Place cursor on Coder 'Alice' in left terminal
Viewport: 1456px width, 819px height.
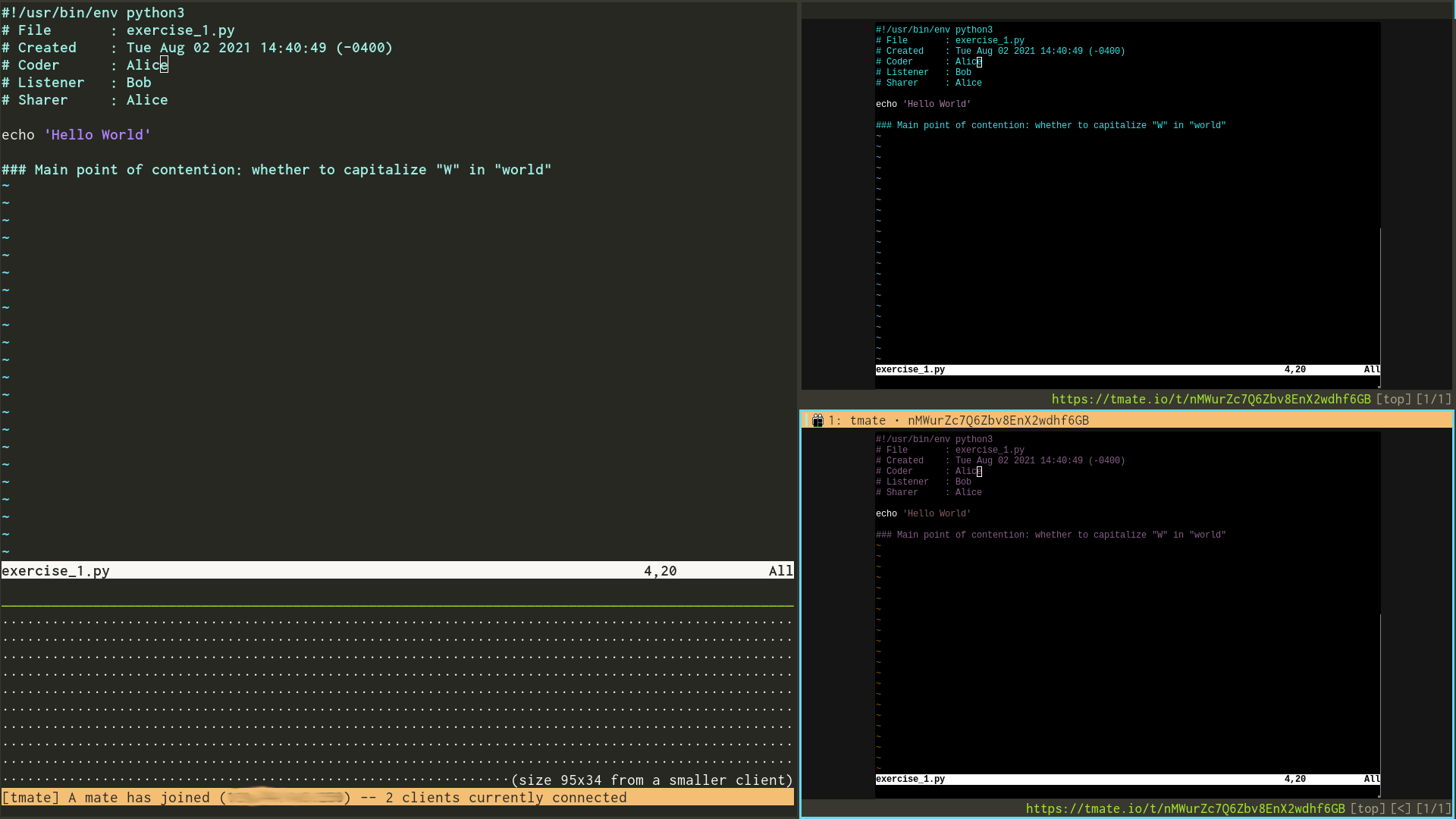[x=147, y=65]
